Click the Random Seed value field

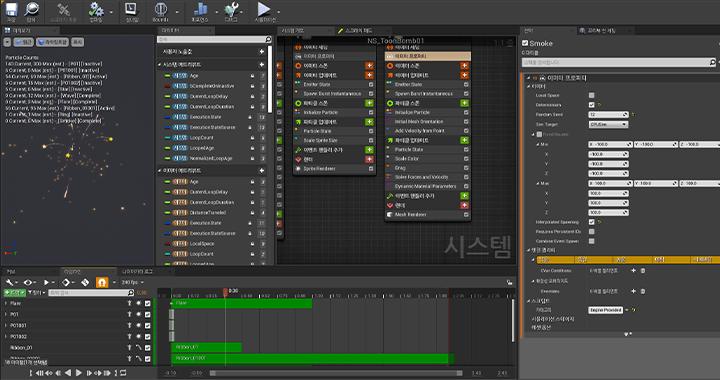608,114
